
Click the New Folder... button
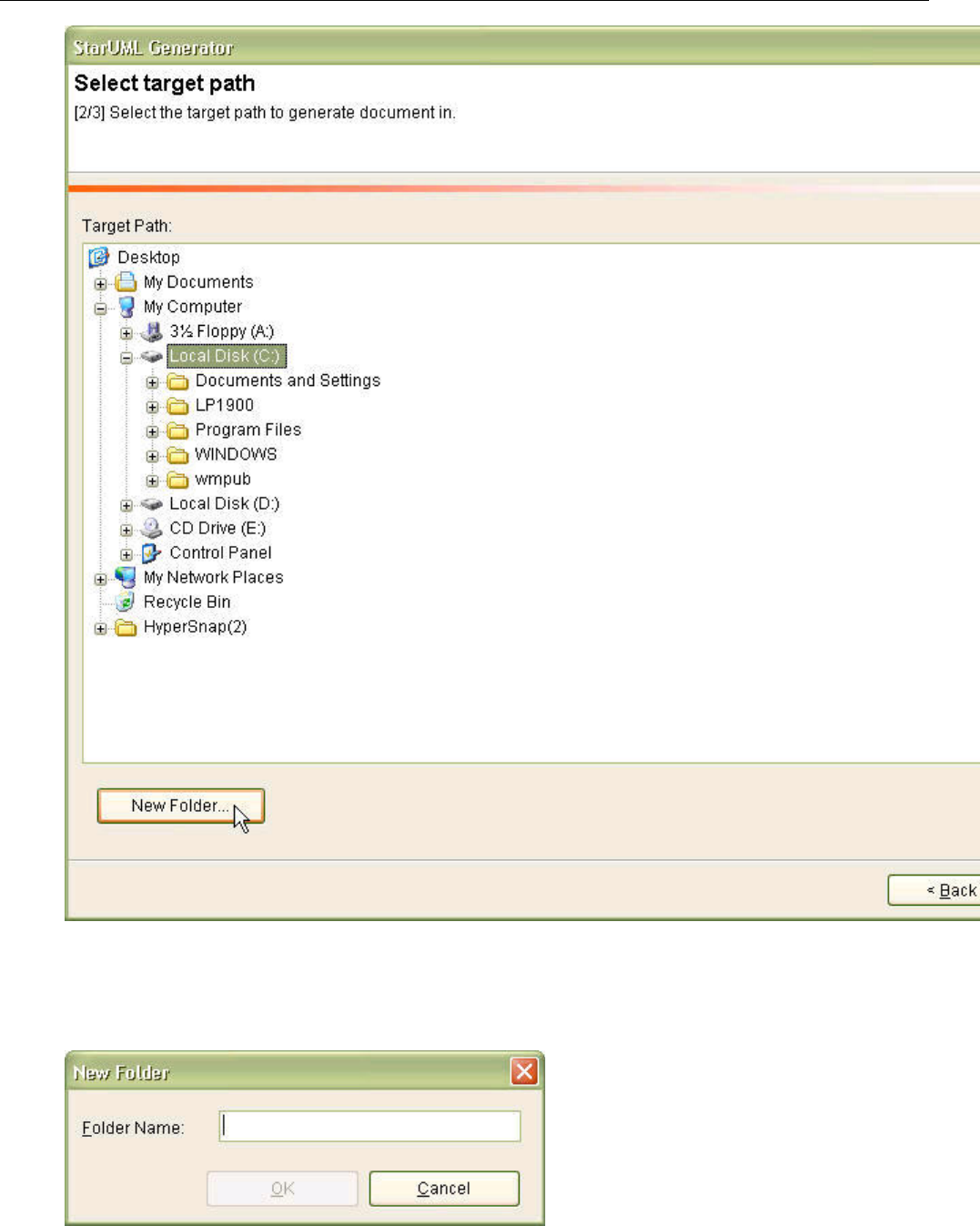pos(181,806)
